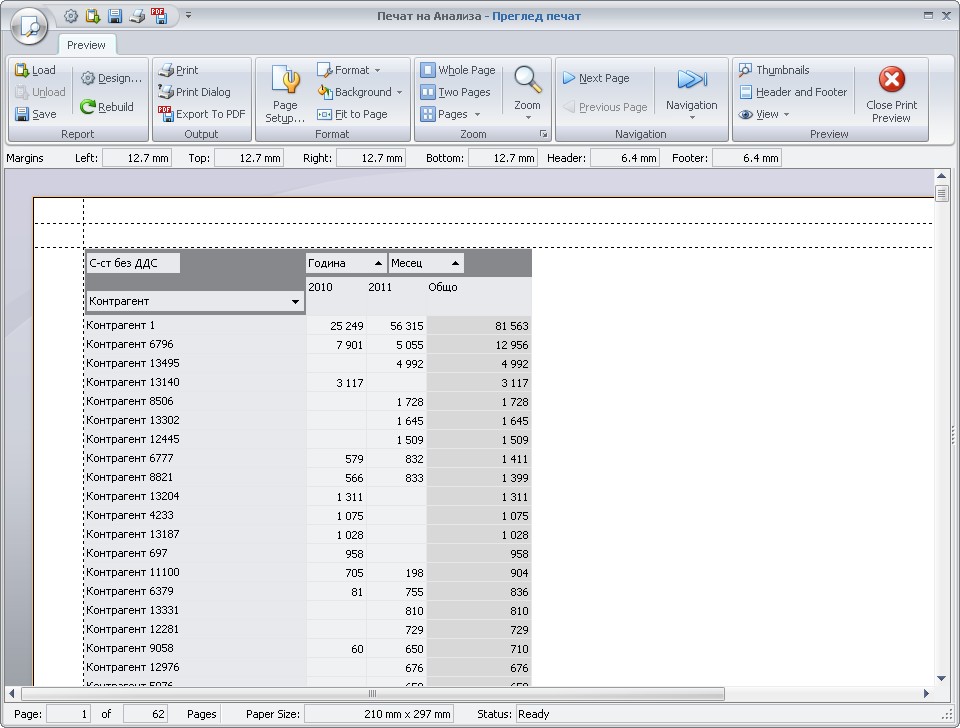Viewport: 960px width, 728px height.
Task: Click the vertical scrollbar down arrow
Action: click(x=942, y=678)
